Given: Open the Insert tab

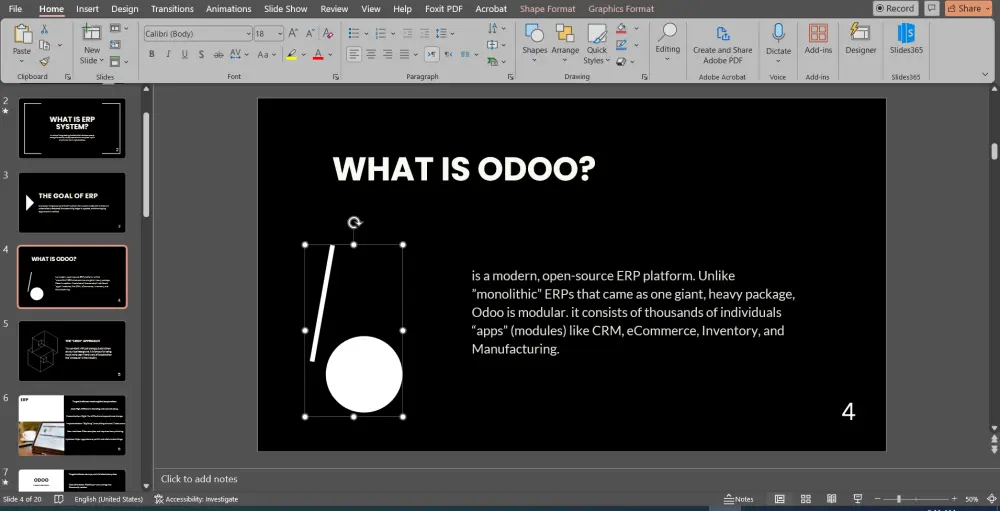Looking at the screenshot, I should tap(87, 9).
